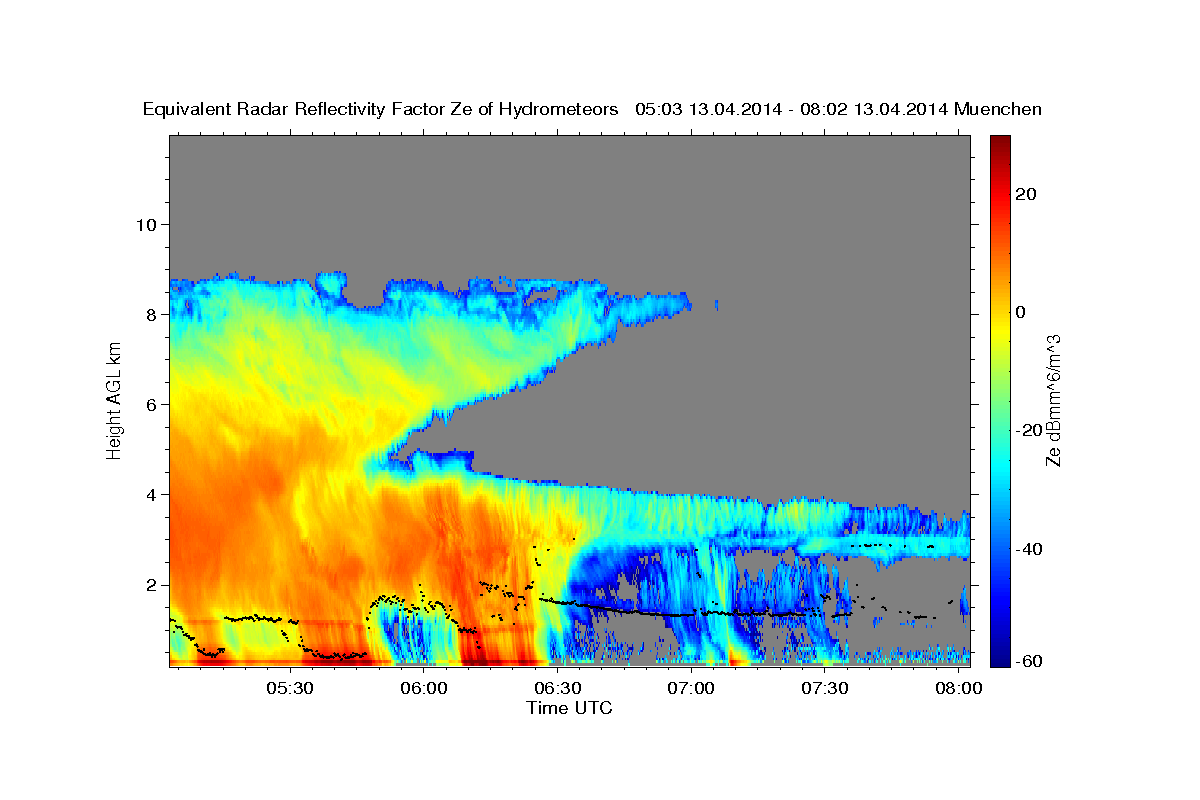Click the dark blue bottom of the colorbar
This screenshot has width=1200, height=800.
pos(999,657)
